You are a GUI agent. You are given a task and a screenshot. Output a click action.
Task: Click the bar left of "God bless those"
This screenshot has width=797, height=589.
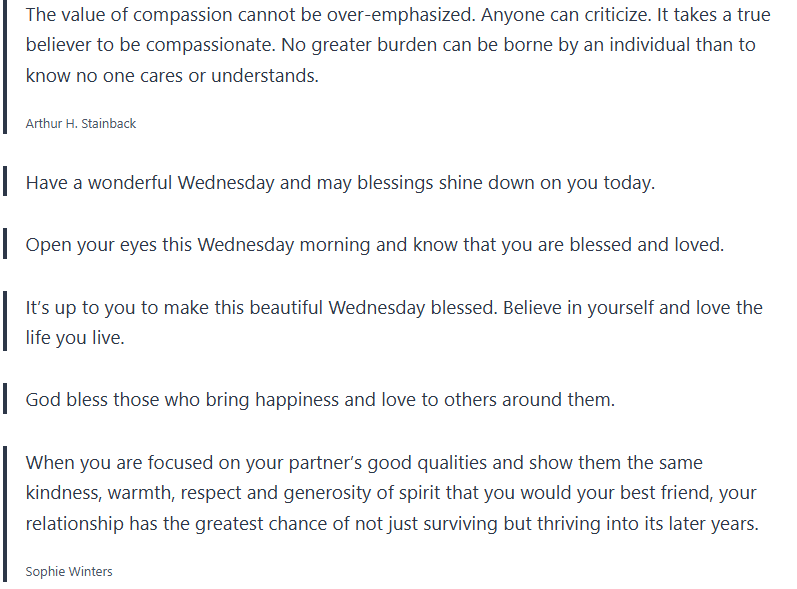[4, 400]
